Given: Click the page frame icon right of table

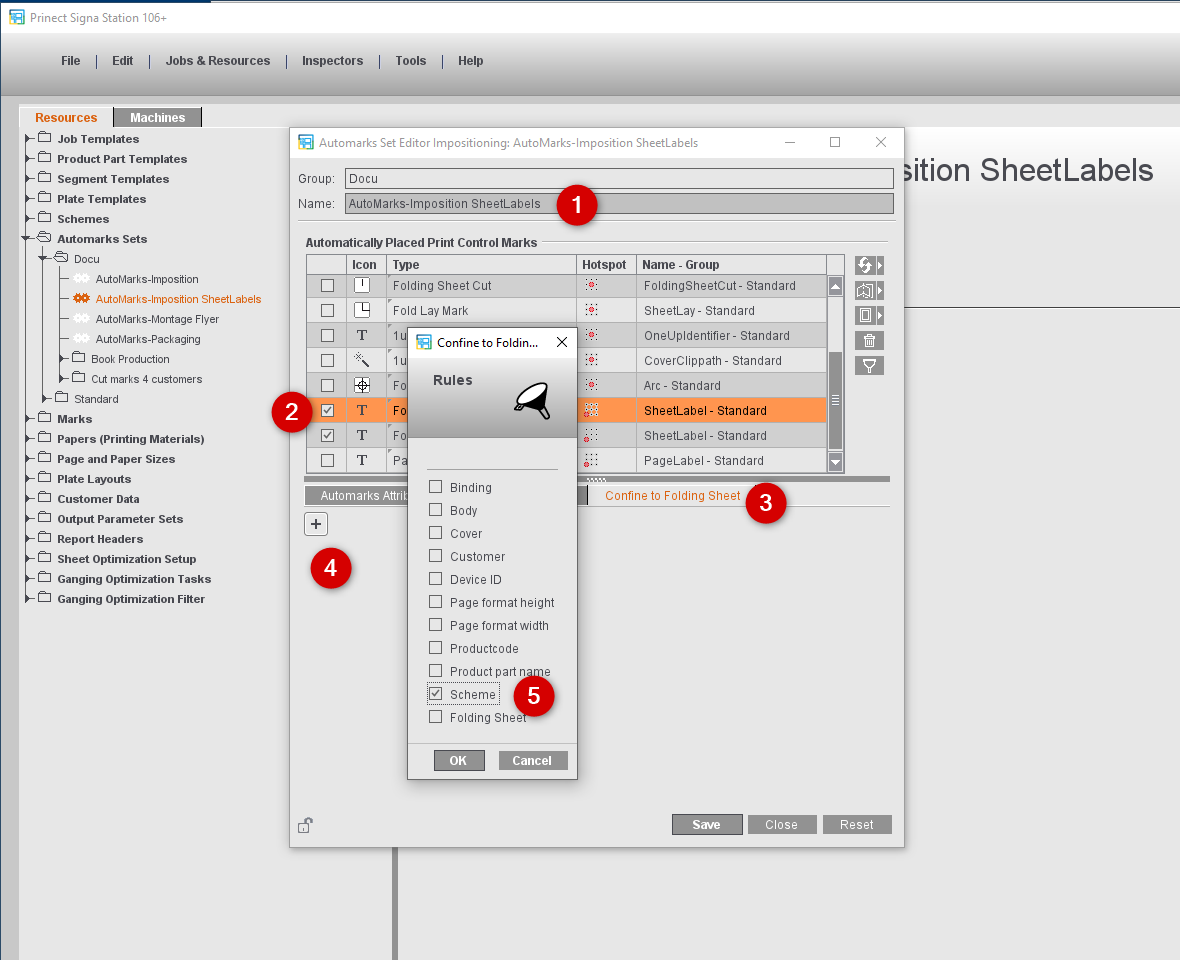Looking at the screenshot, I should point(866,316).
